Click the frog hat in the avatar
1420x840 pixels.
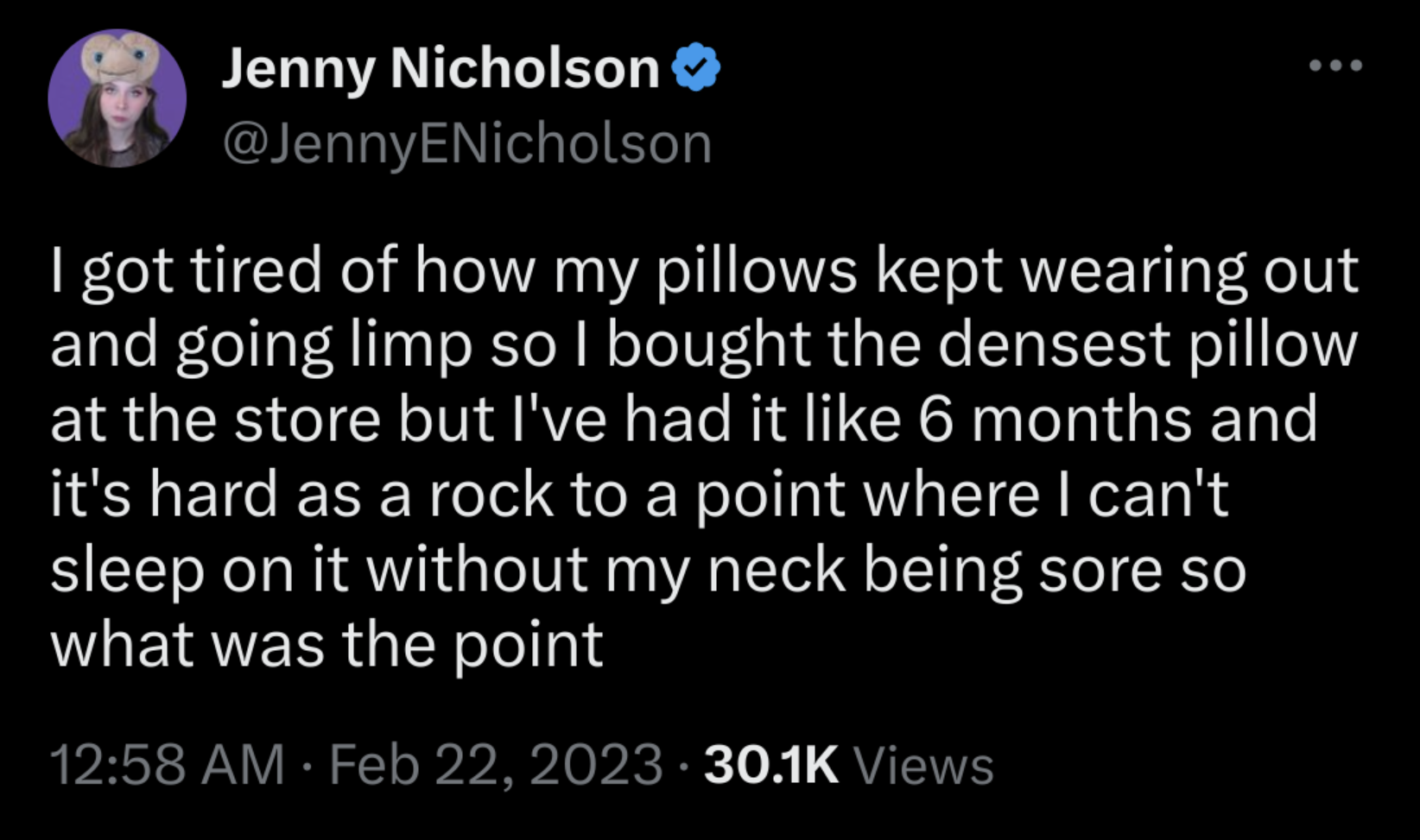[119, 57]
